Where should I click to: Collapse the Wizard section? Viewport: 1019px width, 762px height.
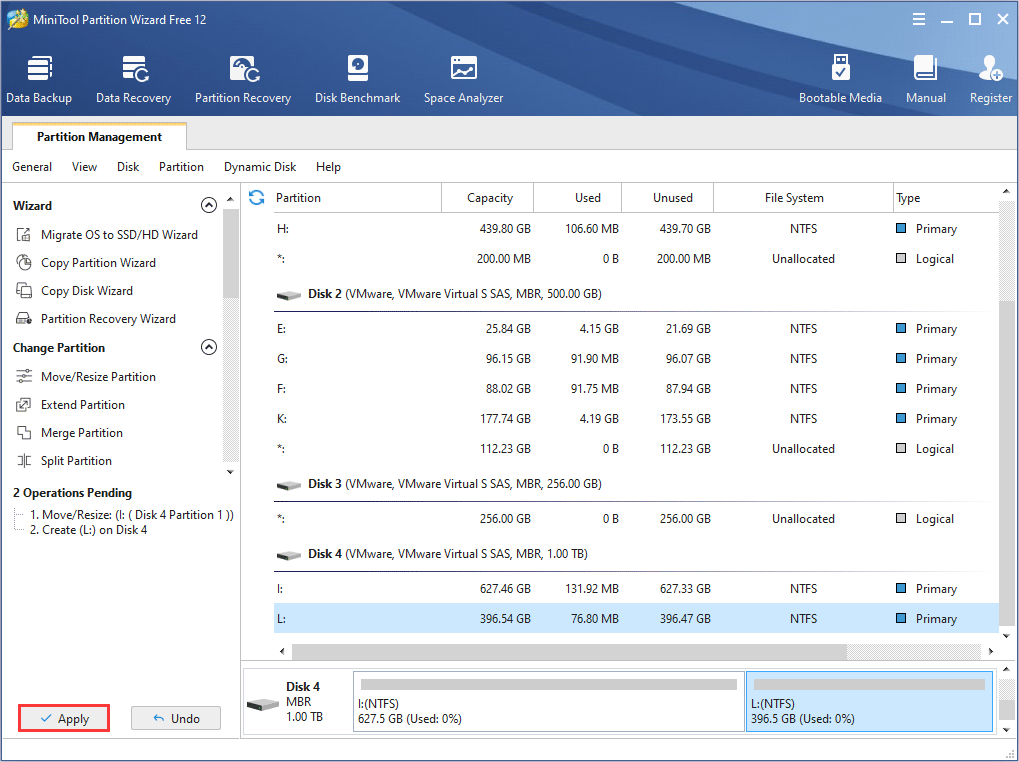pos(209,205)
